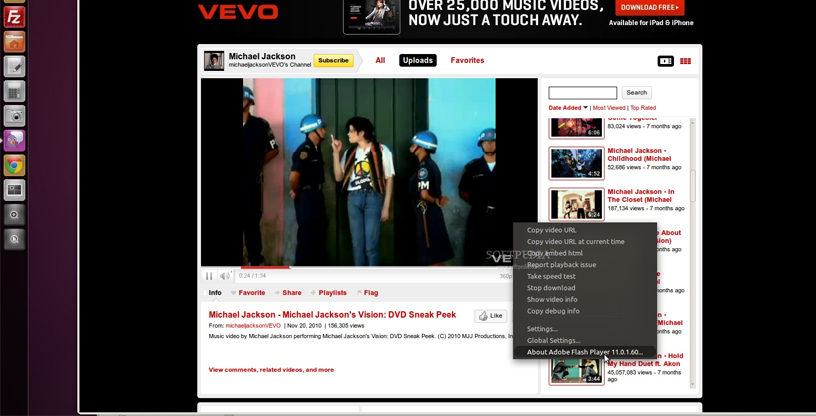Click View comments, related videos, and more
Screen dimensions: 816x416
tap(271, 370)
